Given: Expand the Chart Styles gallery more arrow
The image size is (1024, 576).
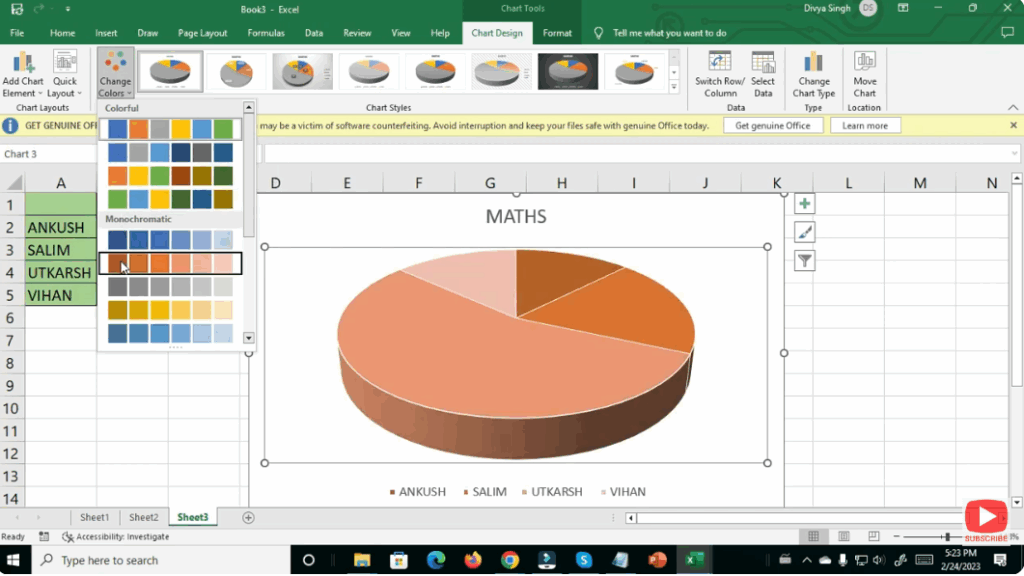Looking at the screenshot, I should (x=674, y=88).
